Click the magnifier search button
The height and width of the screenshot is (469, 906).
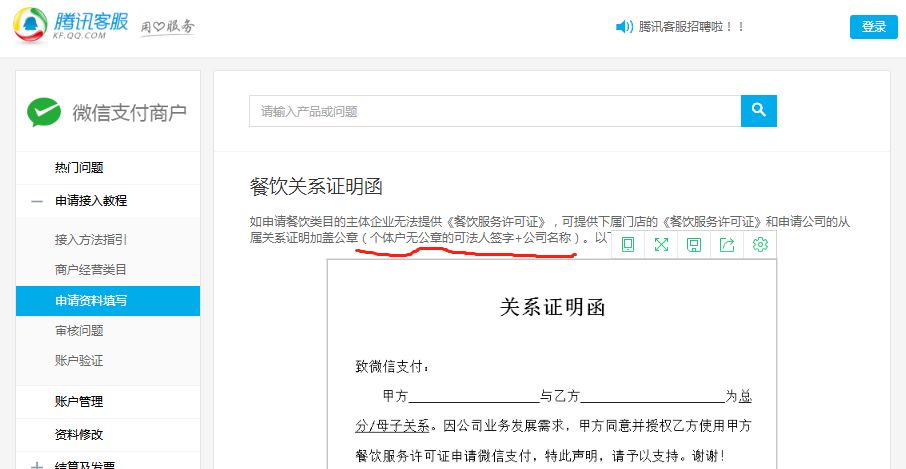click(x=759, y=111)
